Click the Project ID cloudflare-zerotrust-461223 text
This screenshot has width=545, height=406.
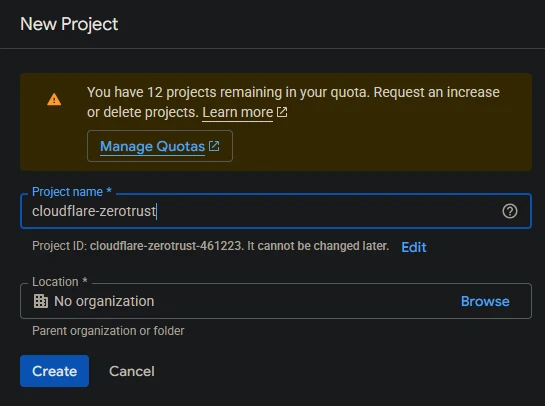coord(166,246)
